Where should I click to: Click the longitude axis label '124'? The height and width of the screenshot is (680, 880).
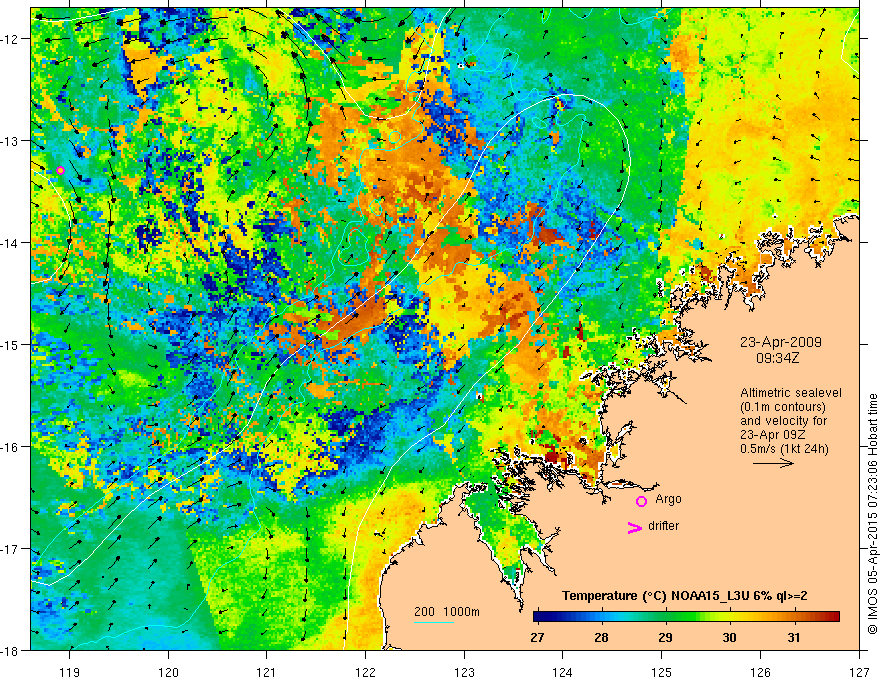(x=563, y=672)
